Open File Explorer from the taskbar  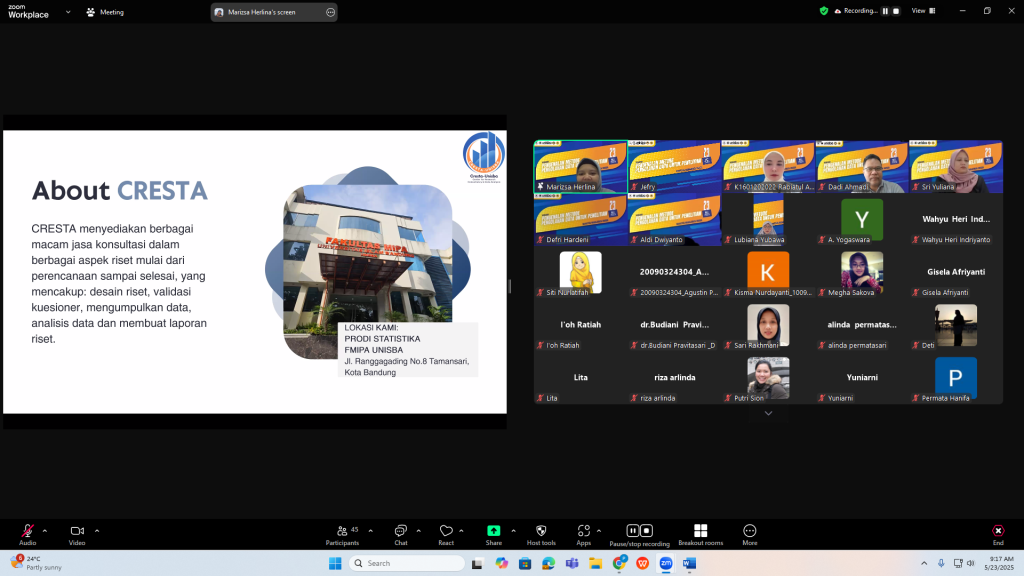[x=596, y=563]
